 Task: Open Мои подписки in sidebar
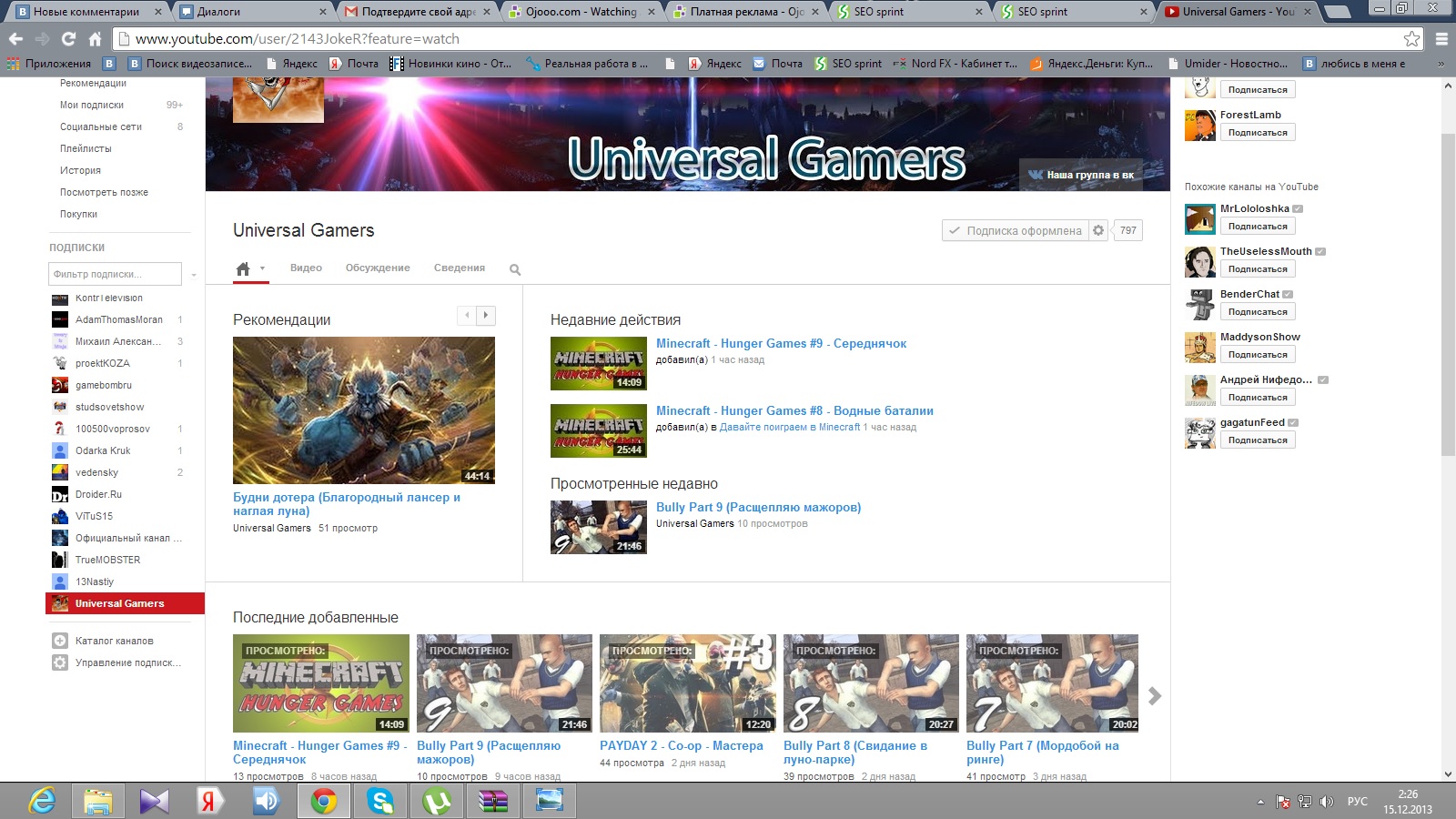tap(92, 105)
